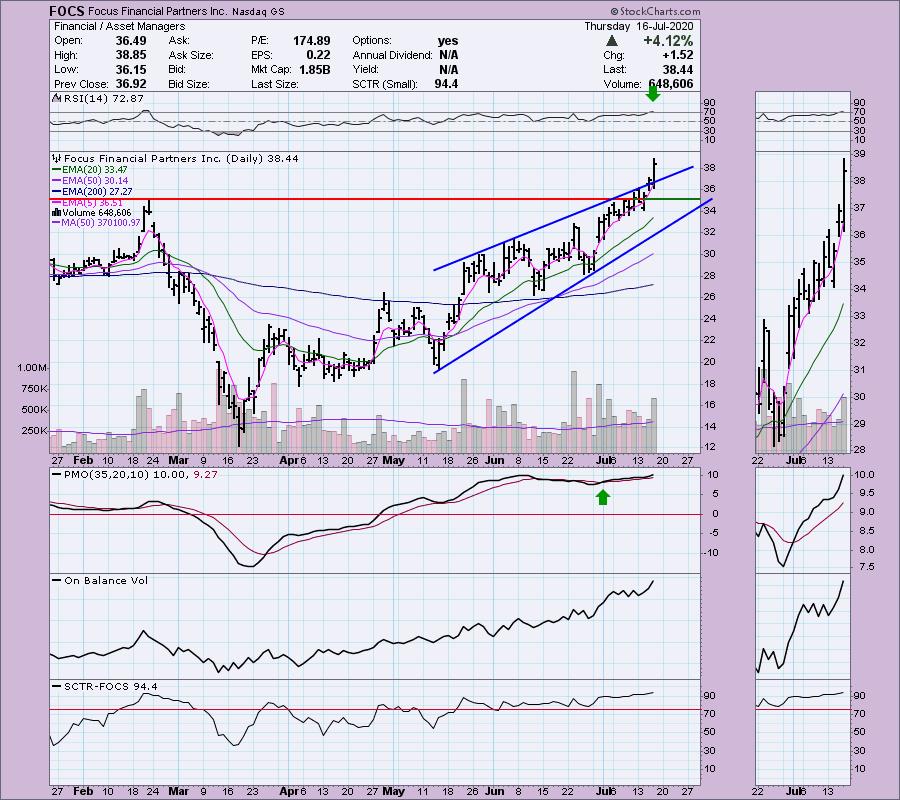This screenshot has height=800, width=900.
Task: Click the Last Size label
Action: tap(274, 84)
